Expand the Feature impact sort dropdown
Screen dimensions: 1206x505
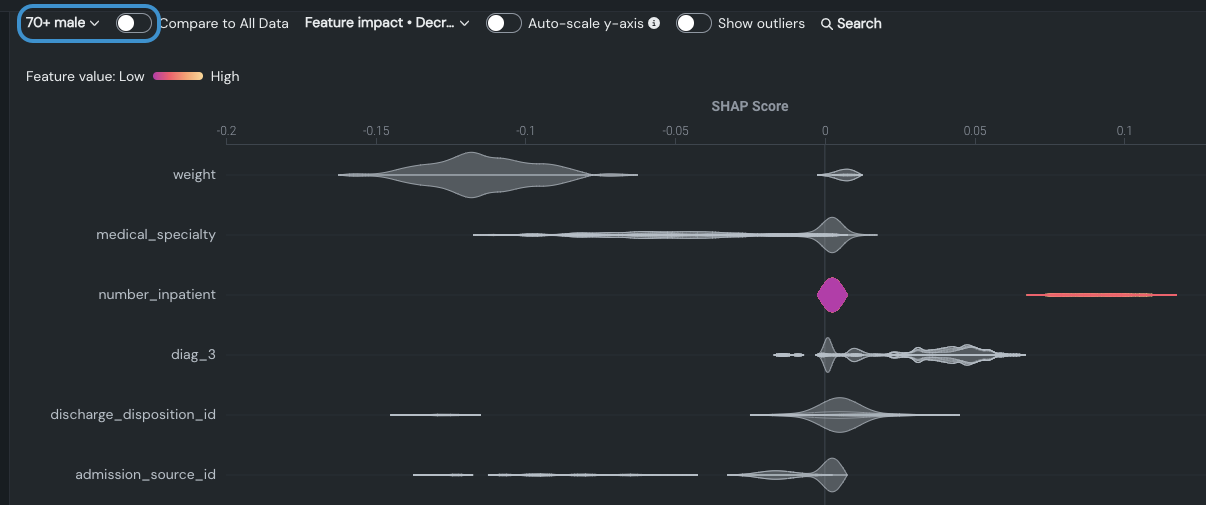click(387, 23)
